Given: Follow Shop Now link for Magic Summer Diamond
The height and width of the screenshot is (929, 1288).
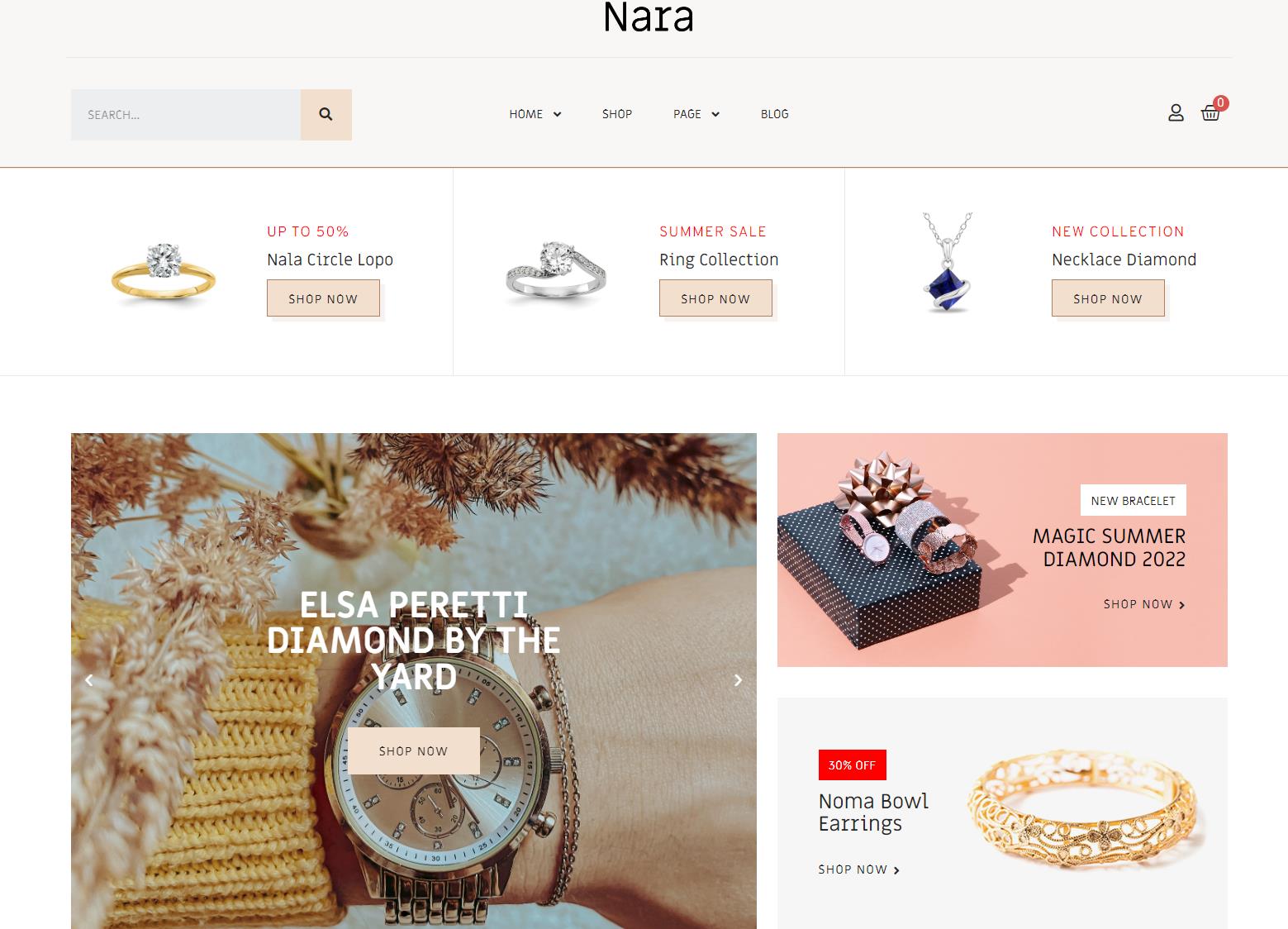Looking at the screenshot, I should click(x=1144, y=604).
